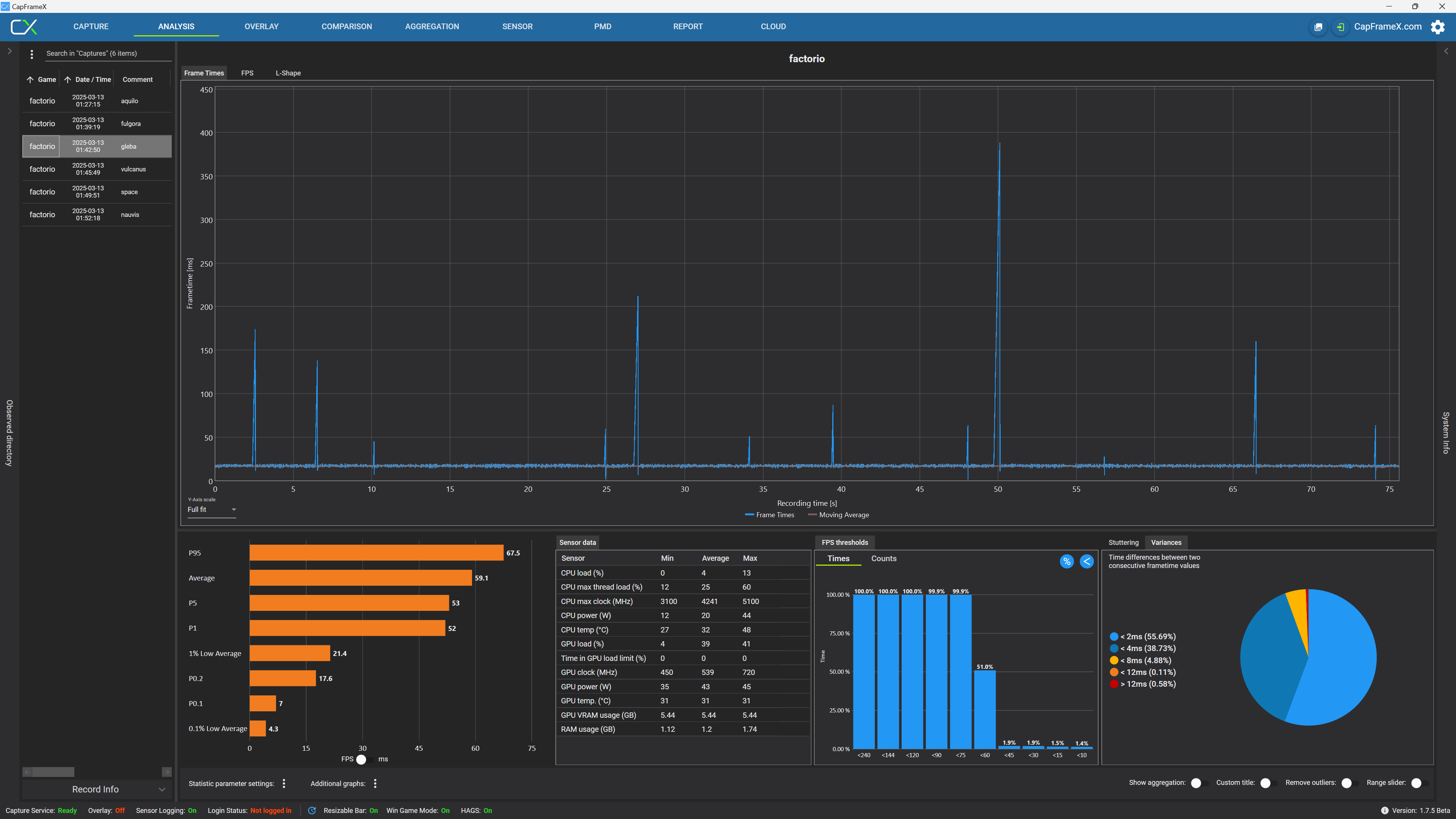Click the P95 bar in statistics chart

pos(377,553)
